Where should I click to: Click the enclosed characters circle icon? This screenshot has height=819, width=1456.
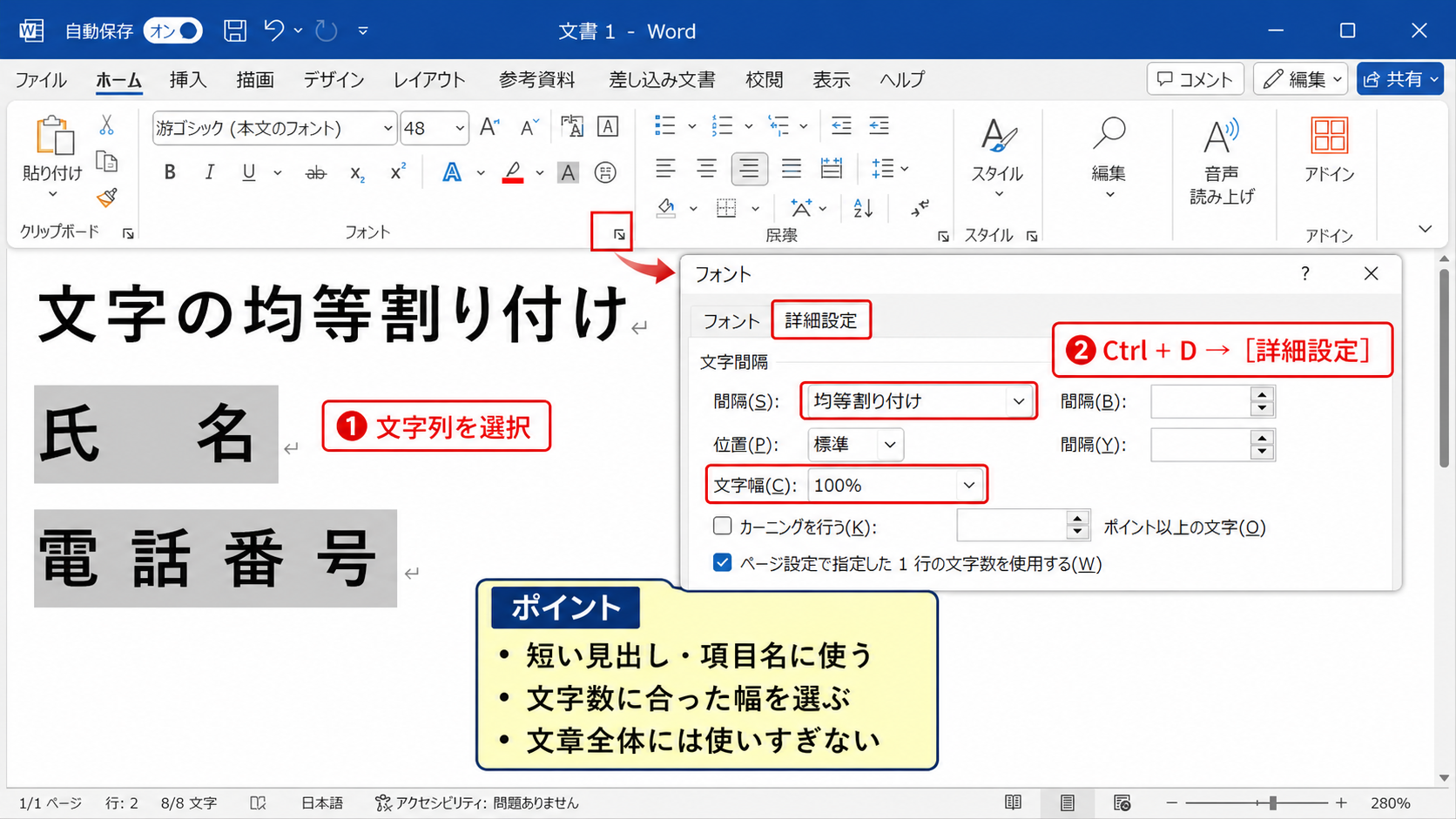605,172
